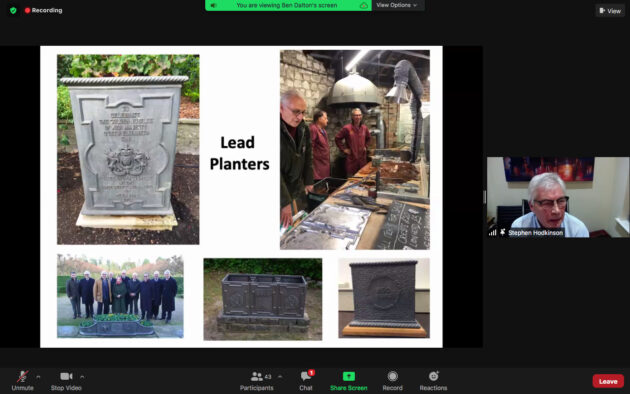Click the speaker icon in the sharing banner
Viewport: 630px width, 394px height.
click(x=213, y=5)
